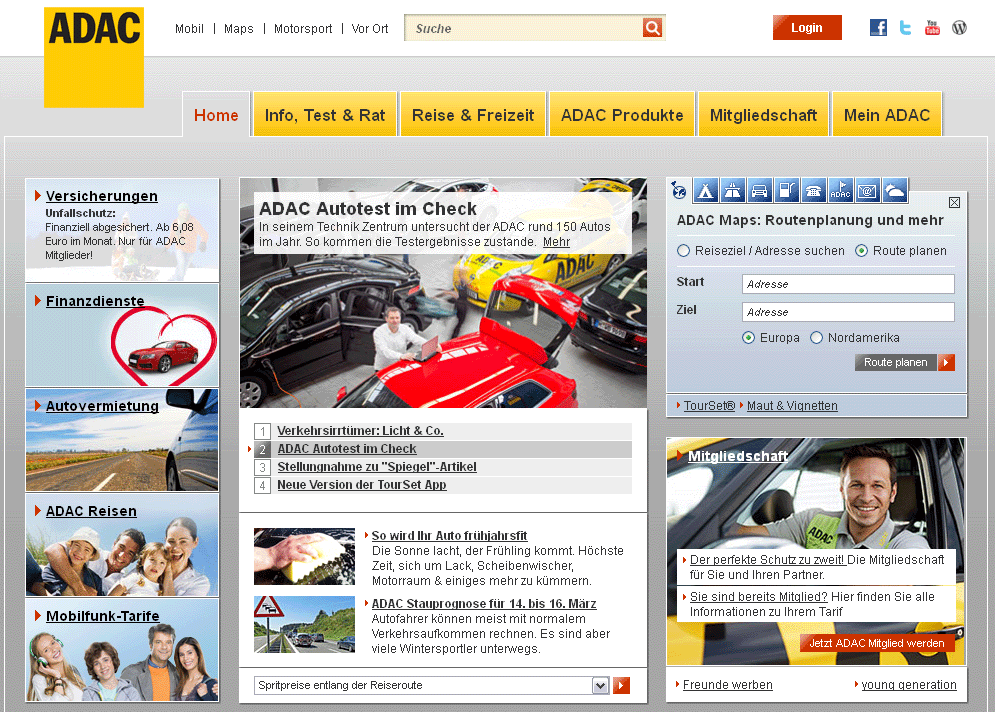Open TourSet link
The image size is (995, 712).
[709, 405]
